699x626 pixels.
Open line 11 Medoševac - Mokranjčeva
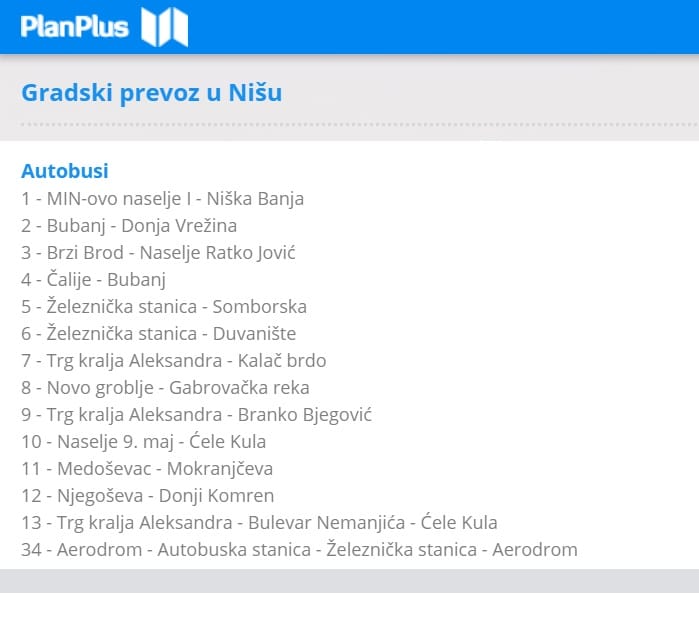coord(147,468)
